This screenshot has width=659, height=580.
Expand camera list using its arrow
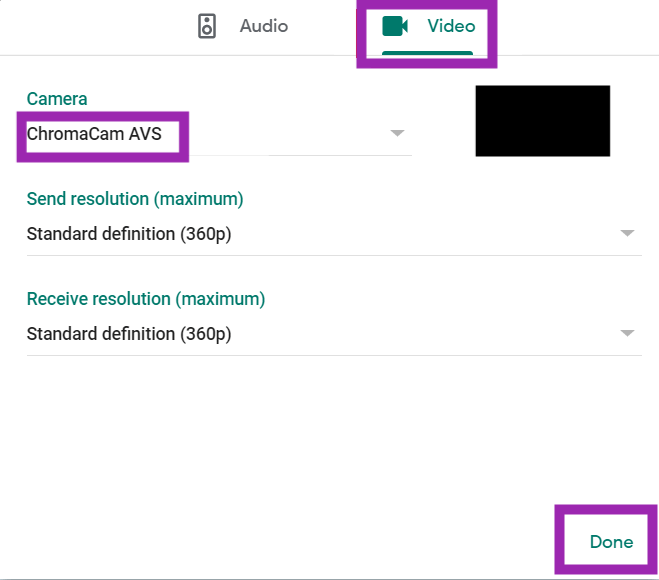[x=397, y=134]
